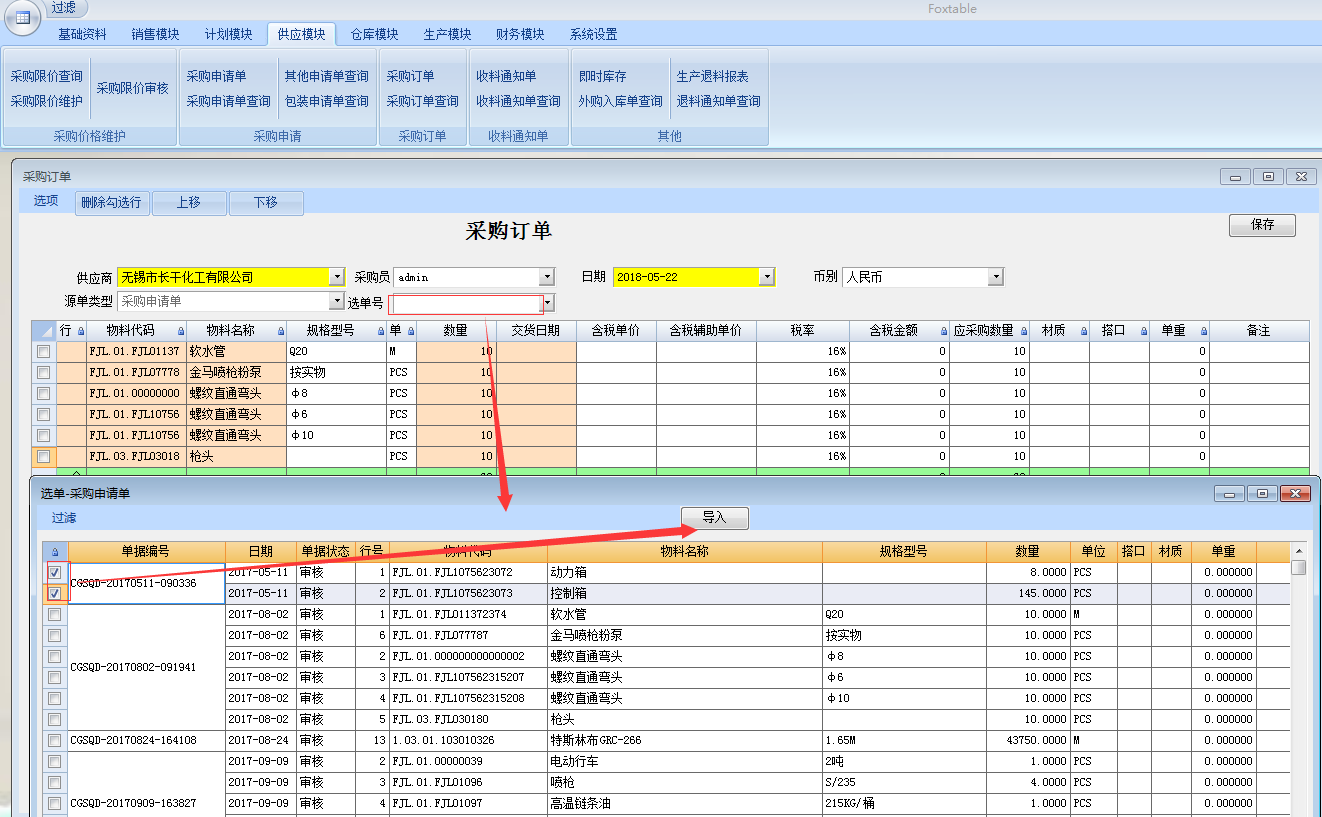
Task: Switch to the 仓库模块 tab
Action: 374,34
